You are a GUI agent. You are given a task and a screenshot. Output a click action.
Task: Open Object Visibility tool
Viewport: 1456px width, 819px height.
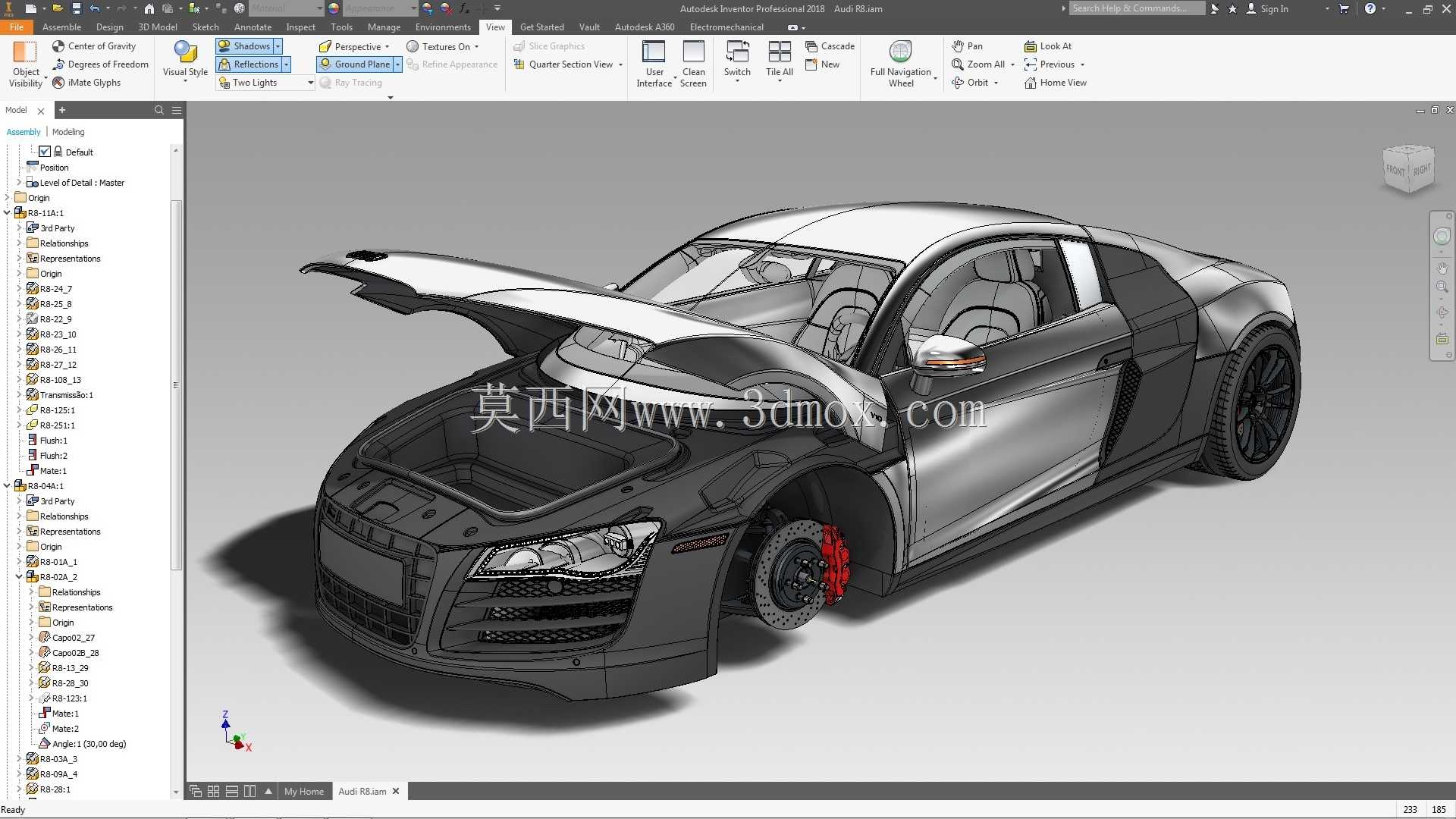tap(26, 64)
